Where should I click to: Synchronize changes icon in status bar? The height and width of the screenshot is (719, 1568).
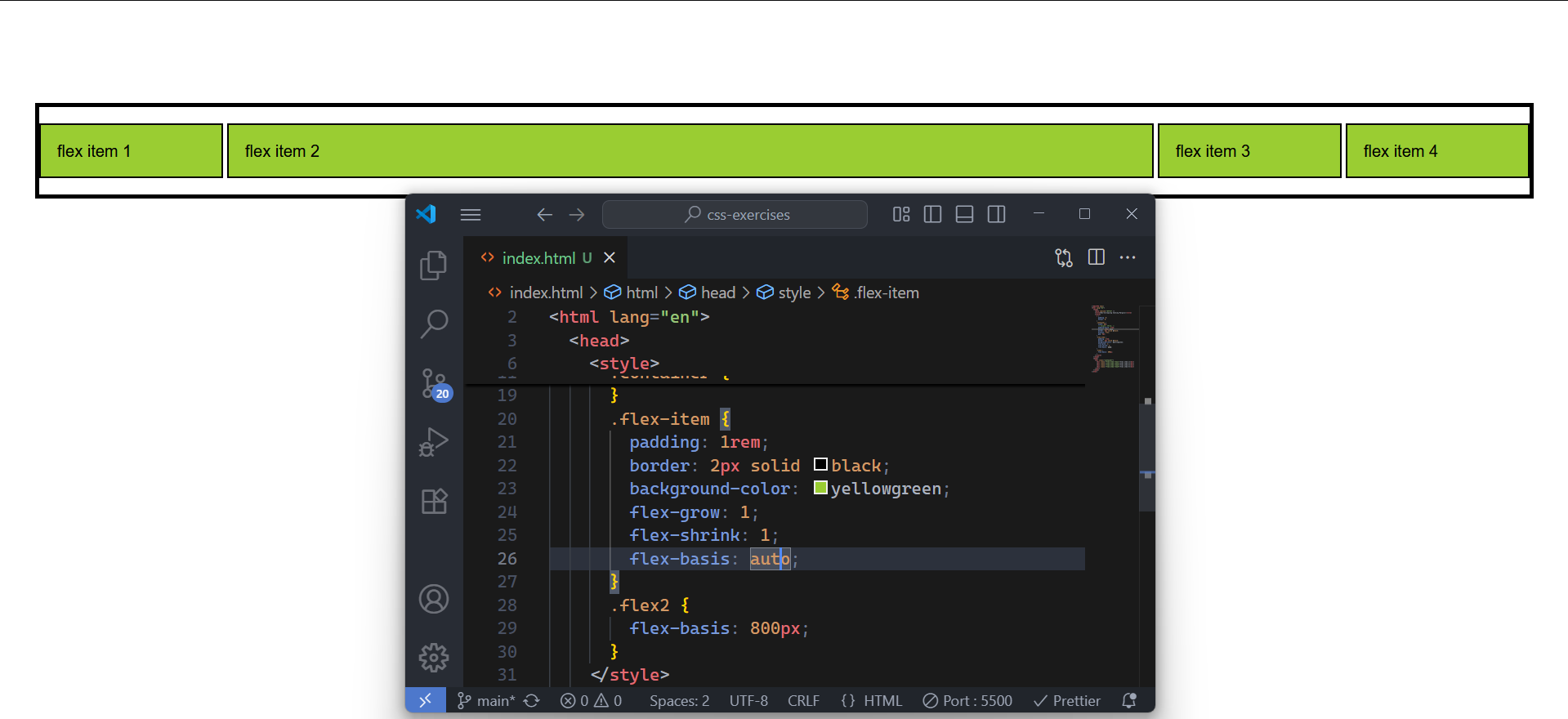(532, 701)
